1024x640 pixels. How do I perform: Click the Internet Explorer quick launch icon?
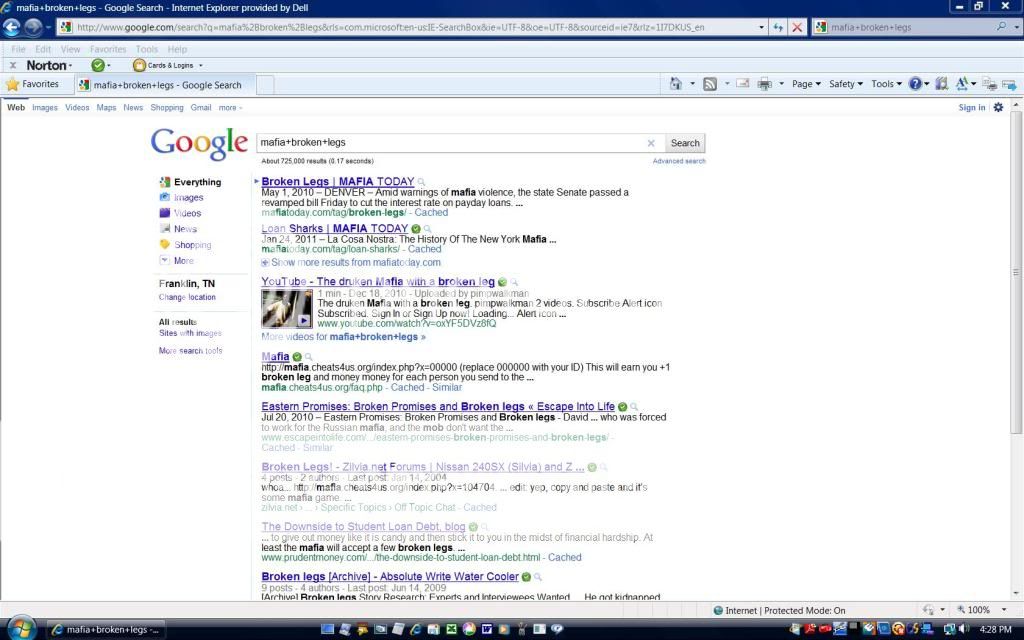(415, 629)
